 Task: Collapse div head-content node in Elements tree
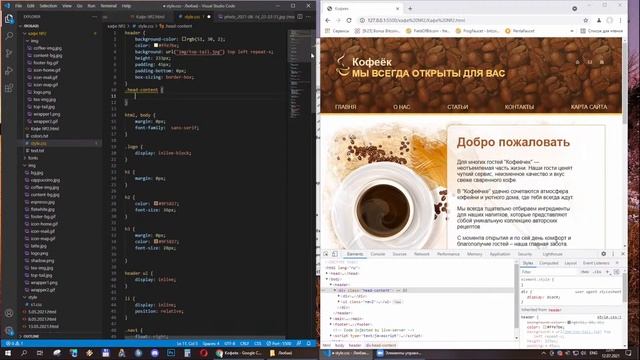[x=335, y=290]
